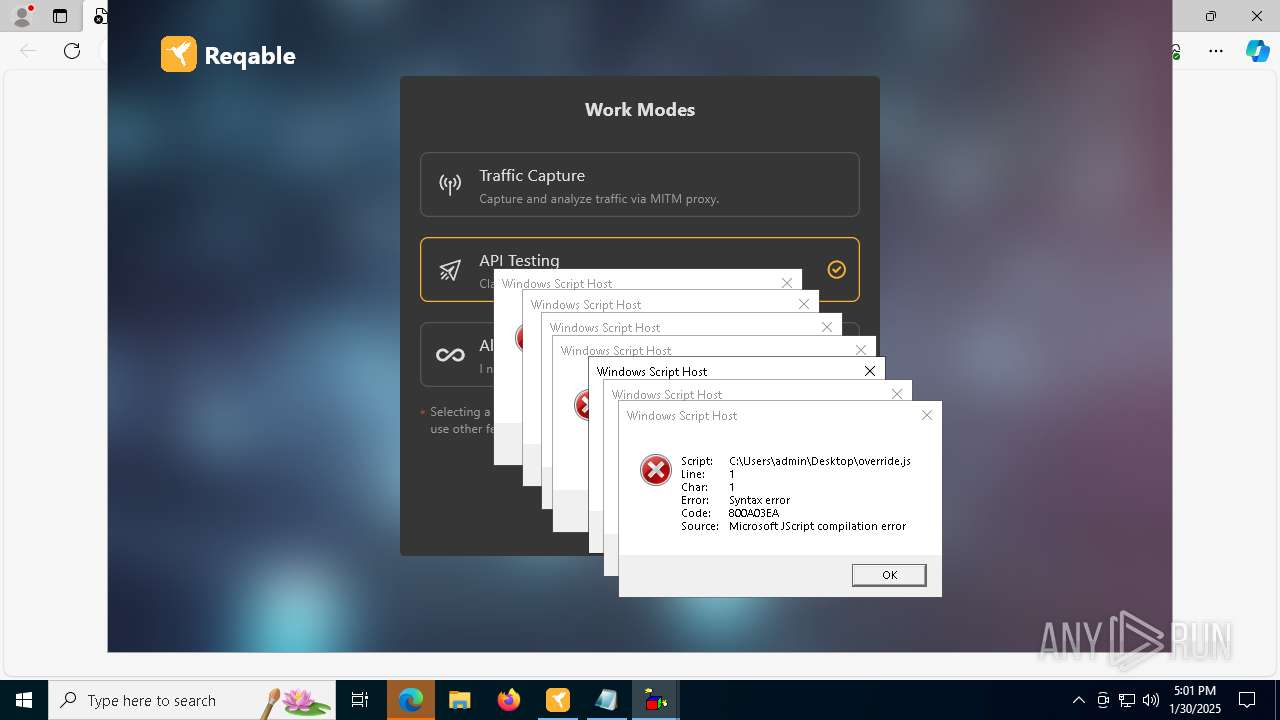Refresh the browser page
This screenshot has height=720, width=1280.
click(x=72, y=51)
